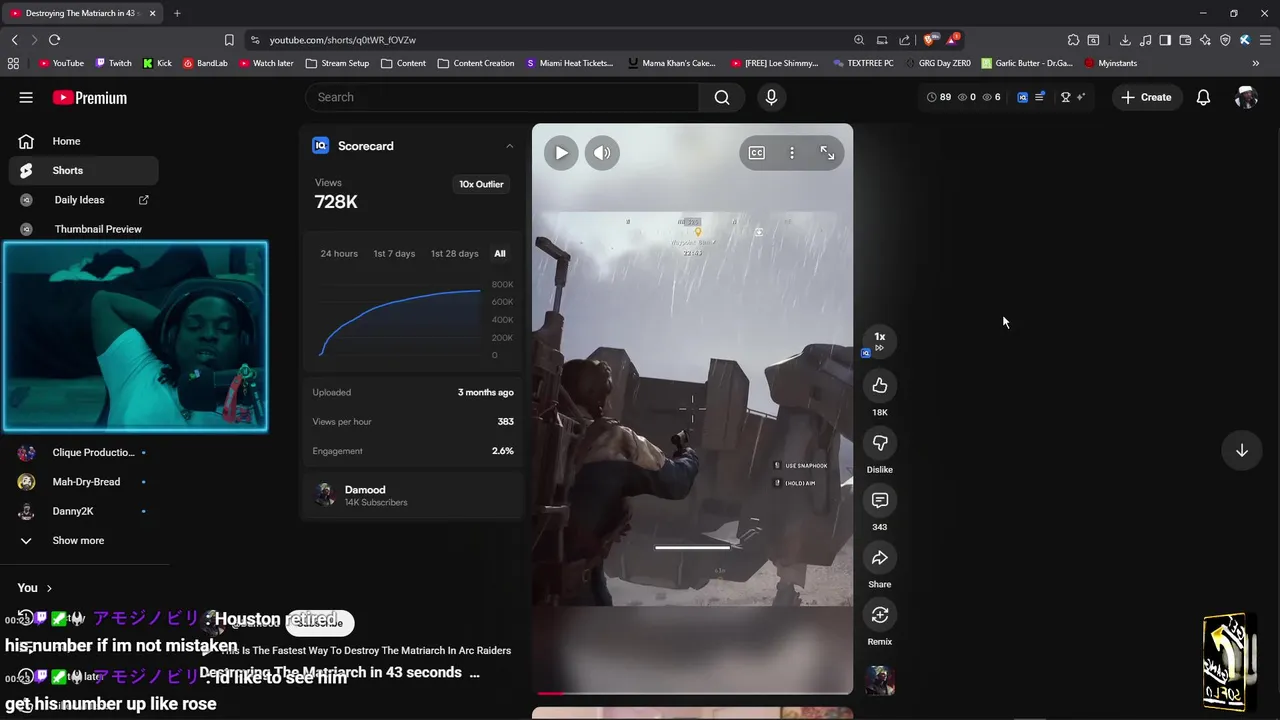Viewport: 1280px width, 720px height.
Task: Expand the You section chevron
Action: (x=49, y=588)
